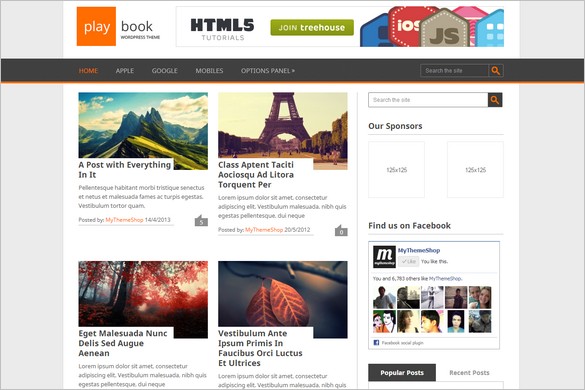This screenshot has width=585, height=390.
Task: Click MyThemeShop page name in Facebook widget
Action: tap(419, 250)
